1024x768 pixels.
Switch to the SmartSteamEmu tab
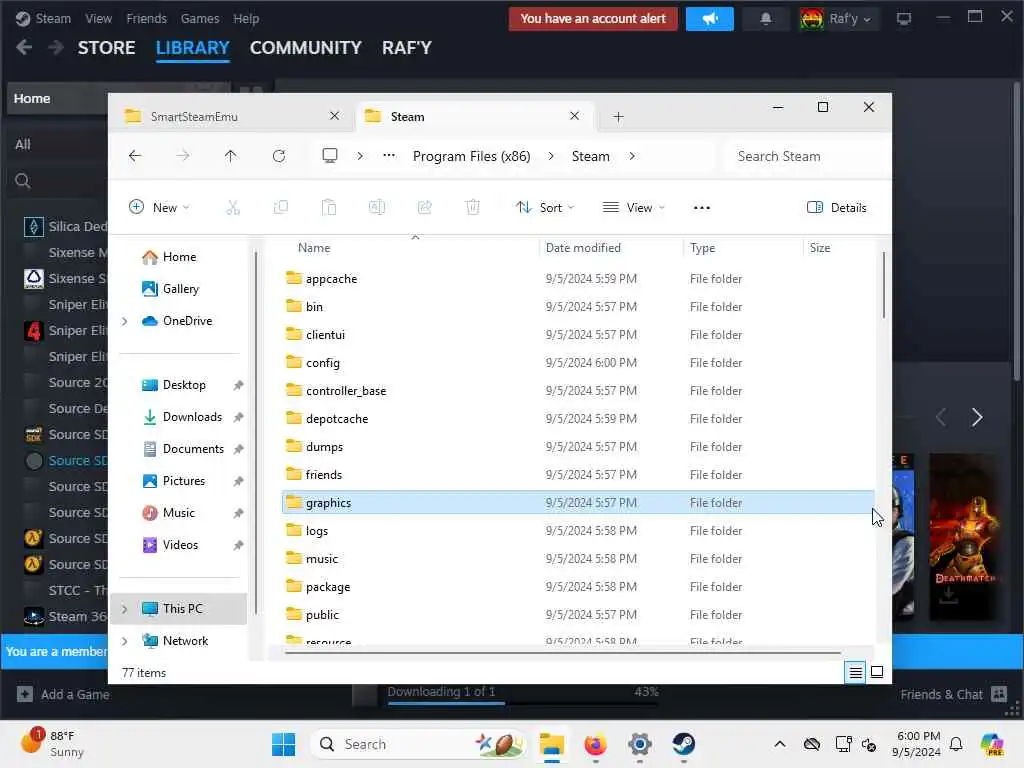point(232,116)
